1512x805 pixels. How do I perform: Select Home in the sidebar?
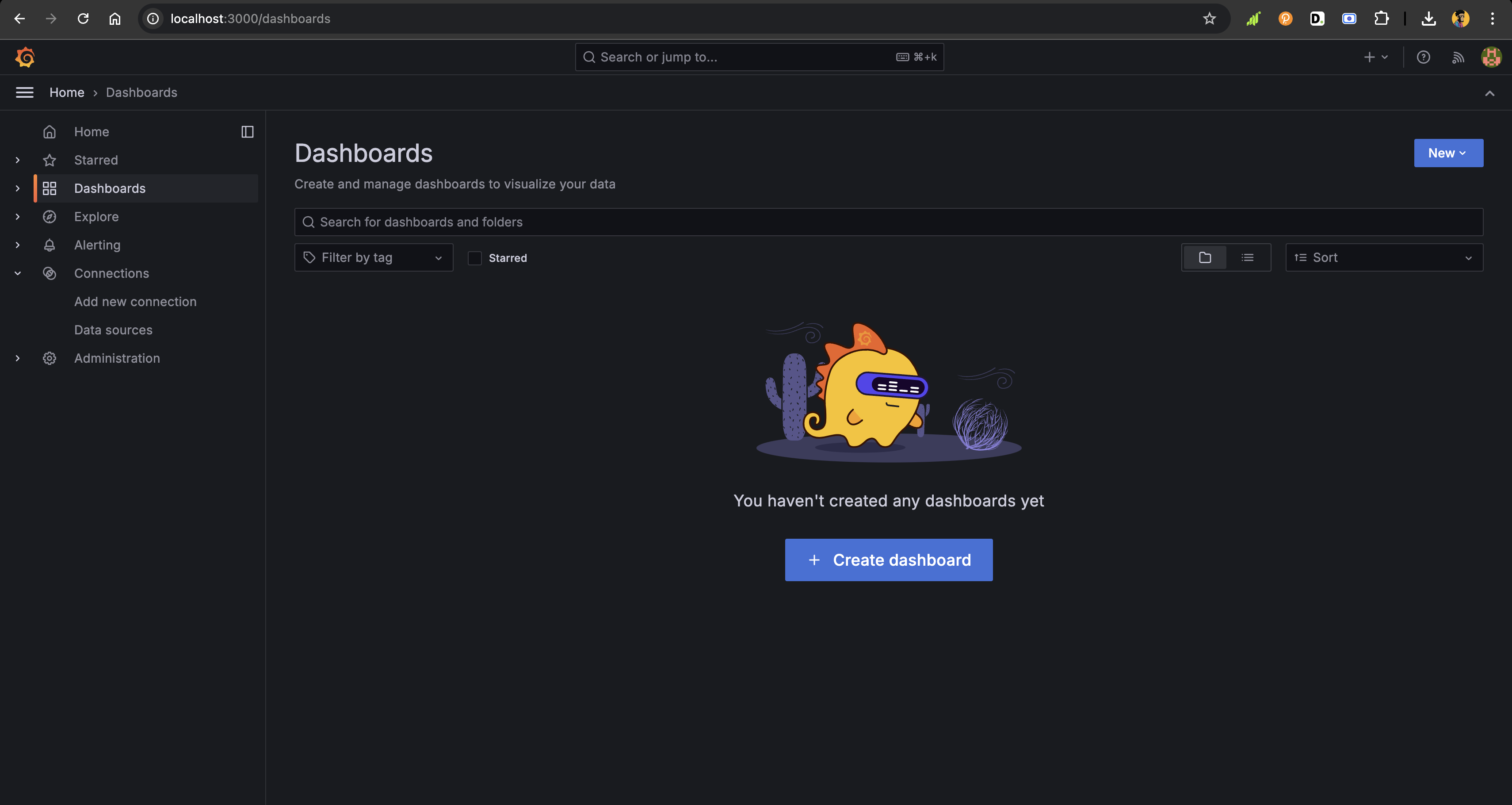coord(91,131)
